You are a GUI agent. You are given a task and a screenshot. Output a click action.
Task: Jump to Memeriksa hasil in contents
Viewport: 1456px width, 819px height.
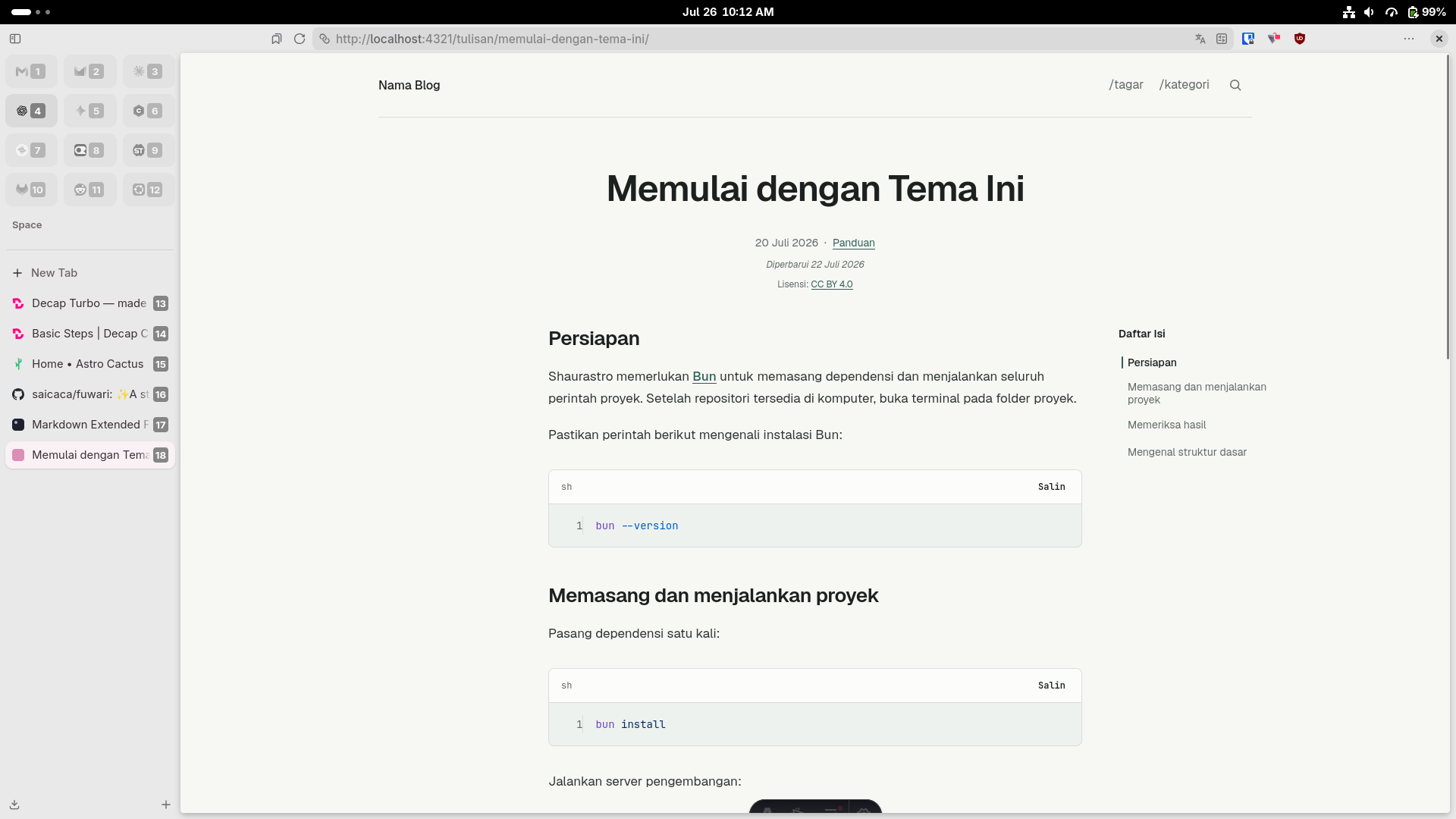tap(1166, 425)
